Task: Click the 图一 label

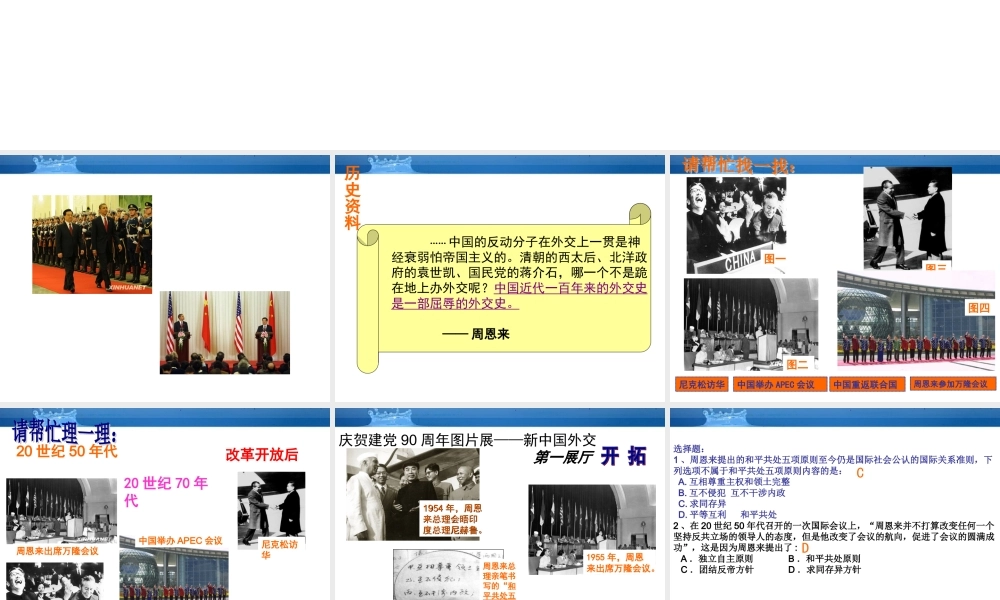Action: [x=775, y=259]
